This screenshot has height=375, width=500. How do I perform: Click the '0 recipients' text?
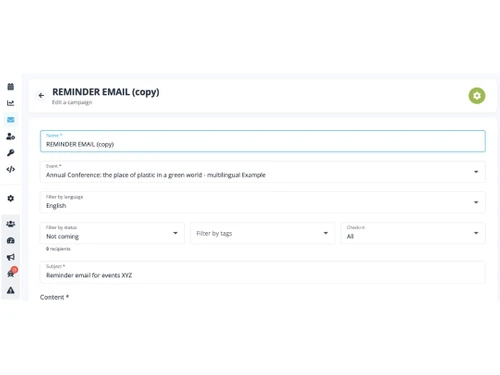[58, 249]
